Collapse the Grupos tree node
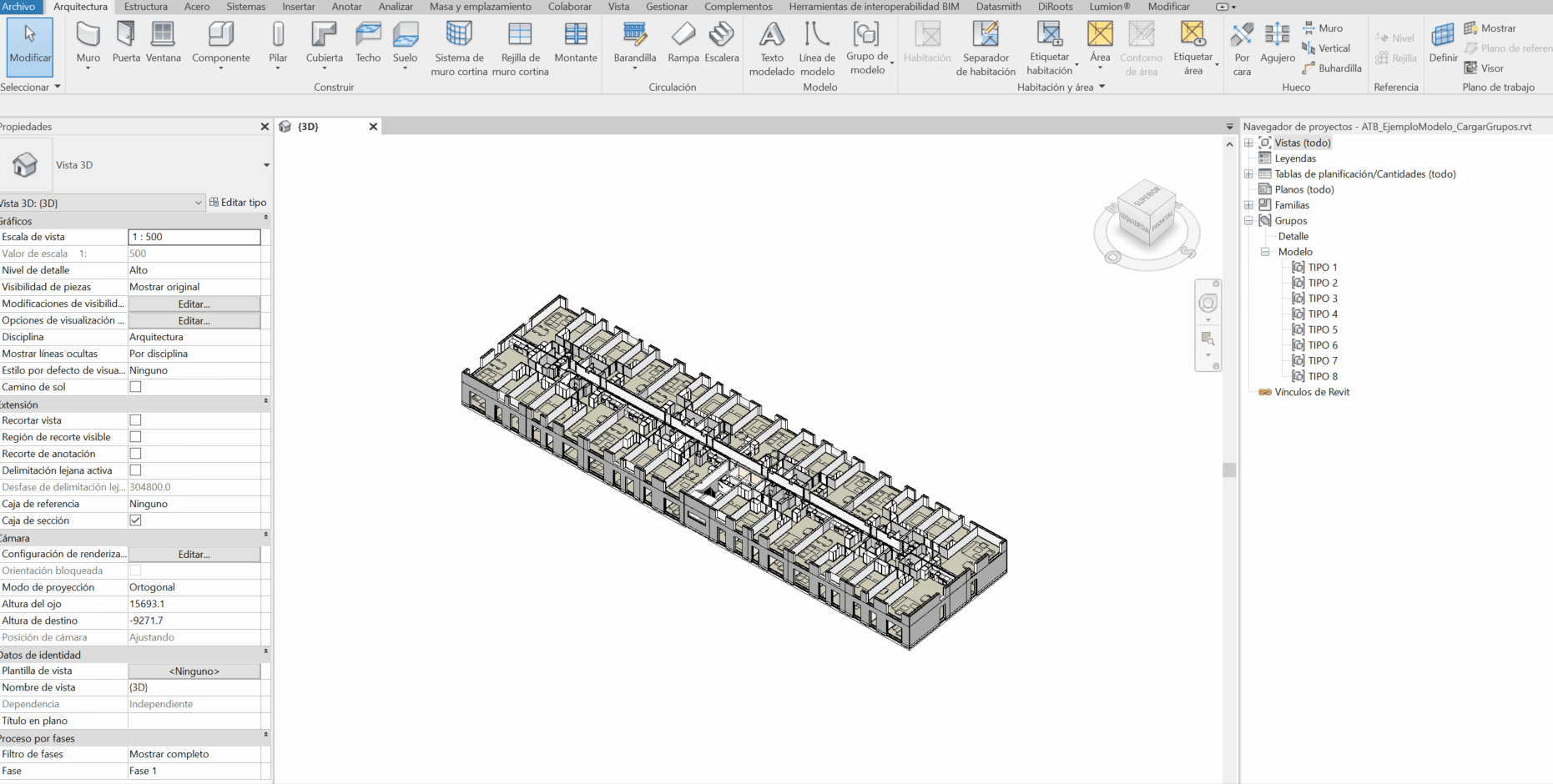This screenshot has width=1553, height=784. point(1249,221)
